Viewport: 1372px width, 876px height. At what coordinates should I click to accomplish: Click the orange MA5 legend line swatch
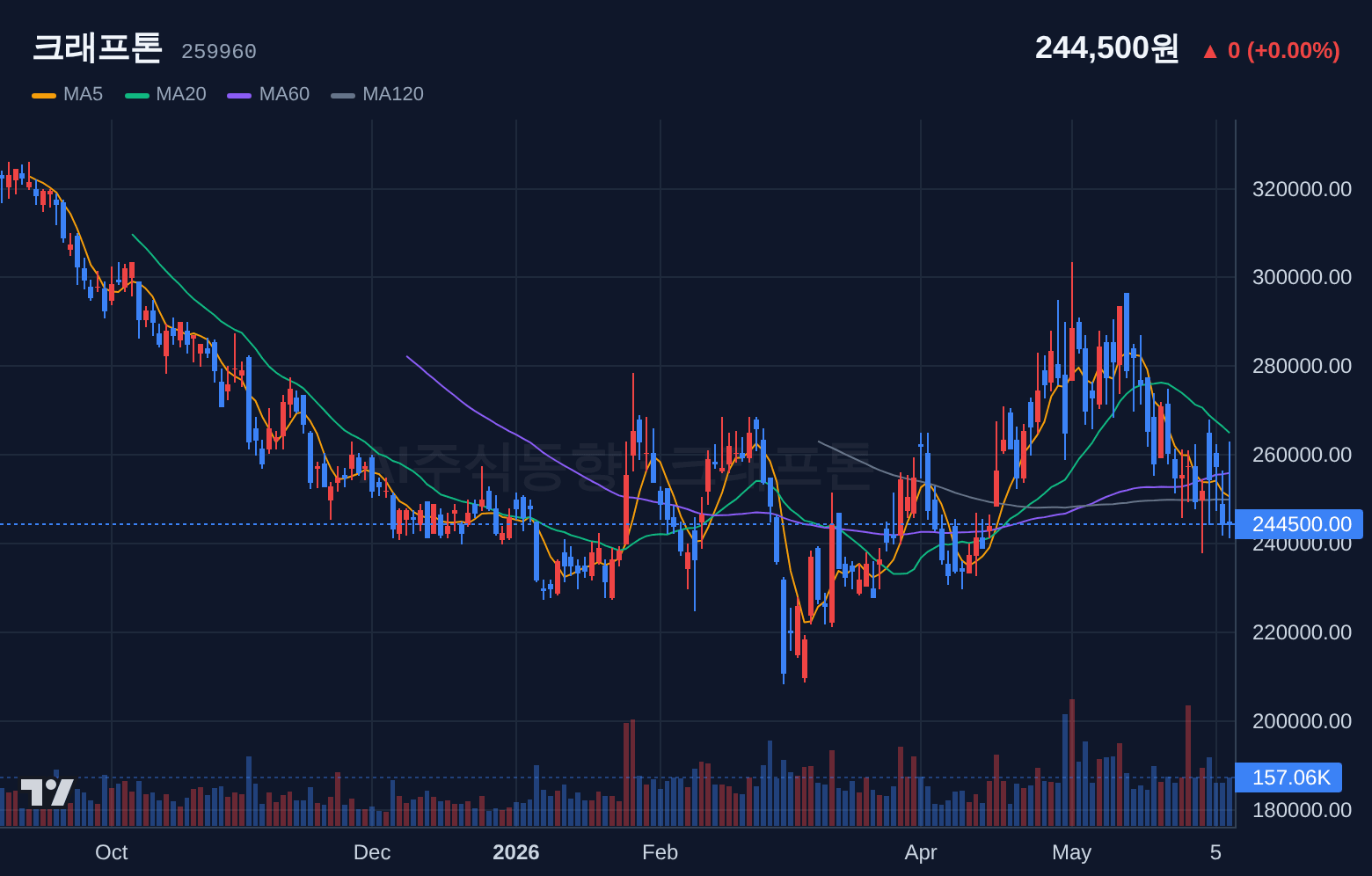(x=44, y=95)
